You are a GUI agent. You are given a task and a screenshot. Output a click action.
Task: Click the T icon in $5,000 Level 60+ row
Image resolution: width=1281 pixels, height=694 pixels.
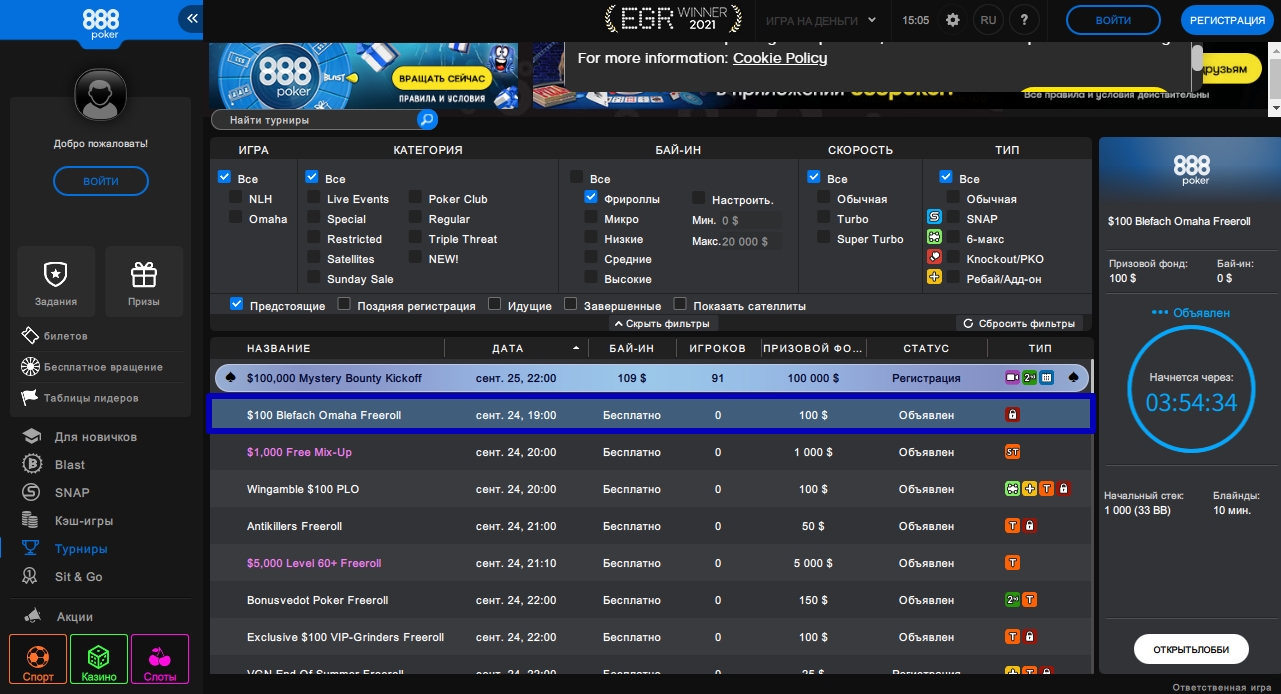click(x=1012, y=563)
